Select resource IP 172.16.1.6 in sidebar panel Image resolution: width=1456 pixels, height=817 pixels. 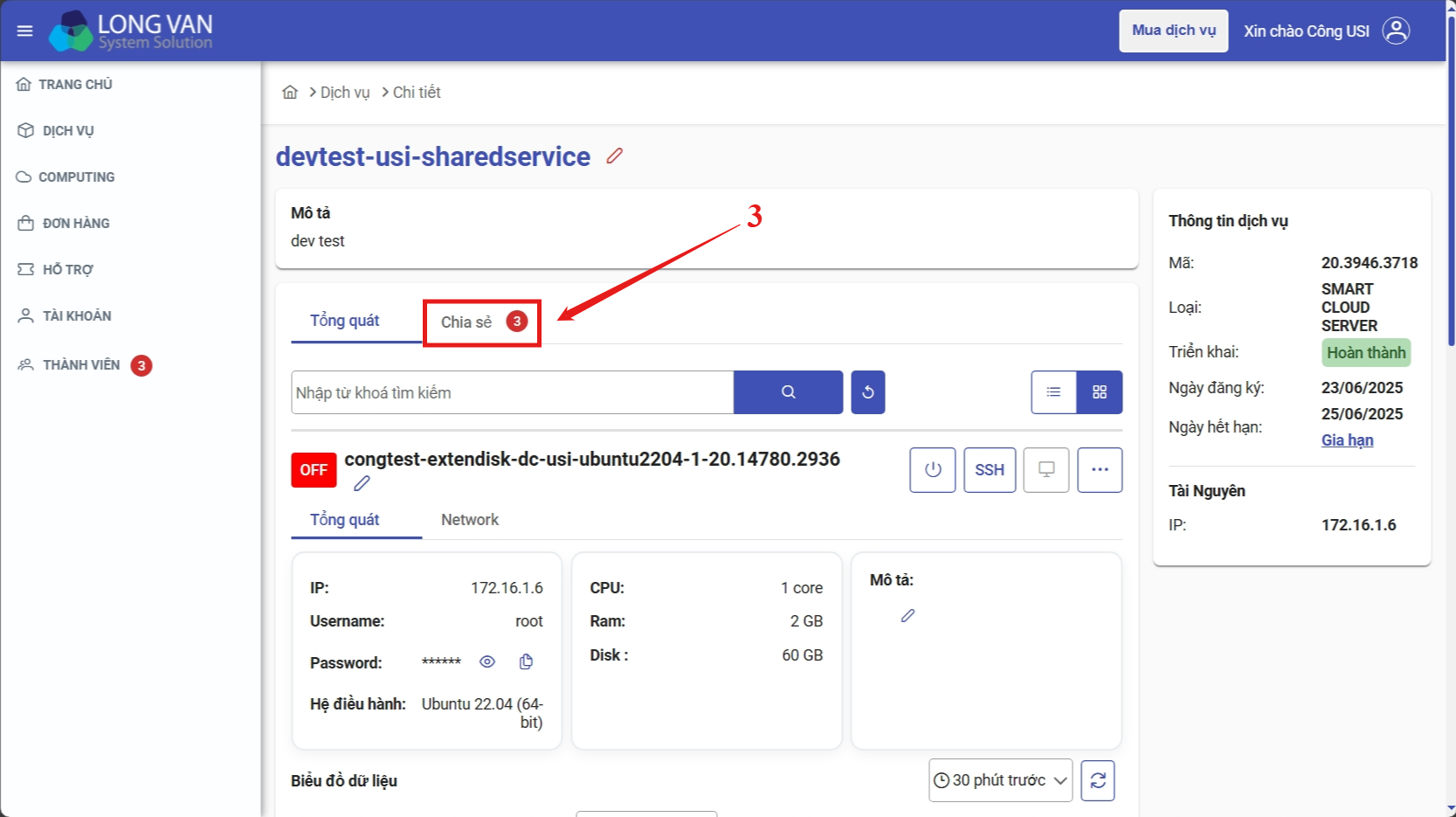pyautogui.click(x=1358, y=525)
